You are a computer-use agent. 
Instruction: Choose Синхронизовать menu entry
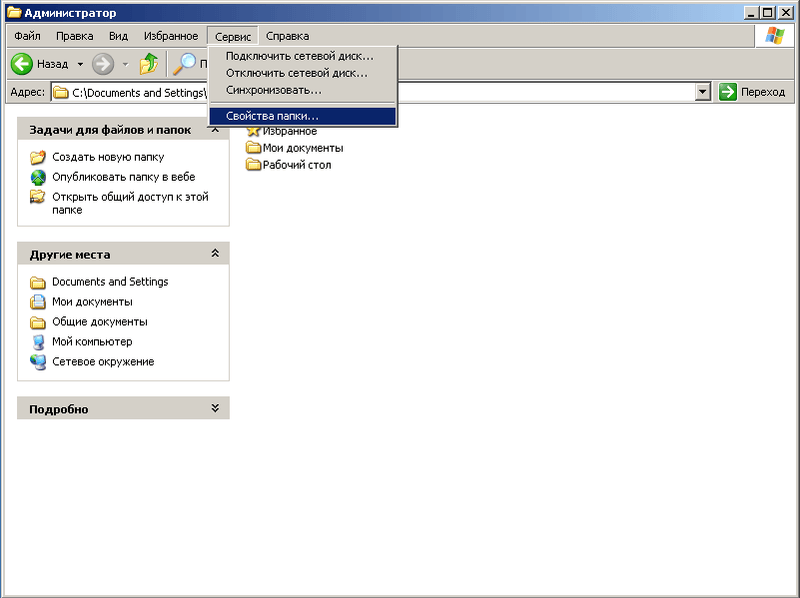coord(303,90)
